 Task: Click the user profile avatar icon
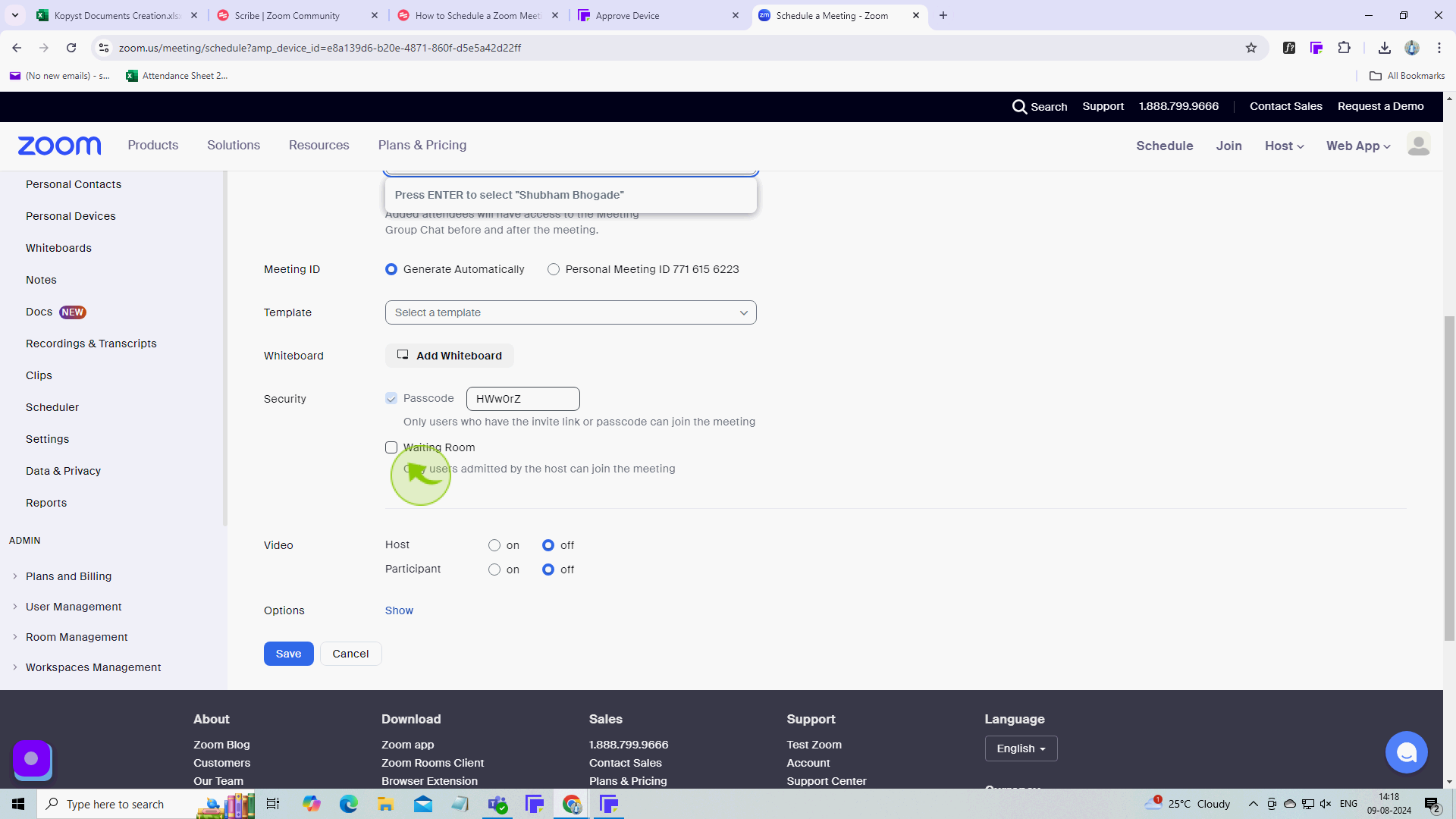pos(1418,144)
